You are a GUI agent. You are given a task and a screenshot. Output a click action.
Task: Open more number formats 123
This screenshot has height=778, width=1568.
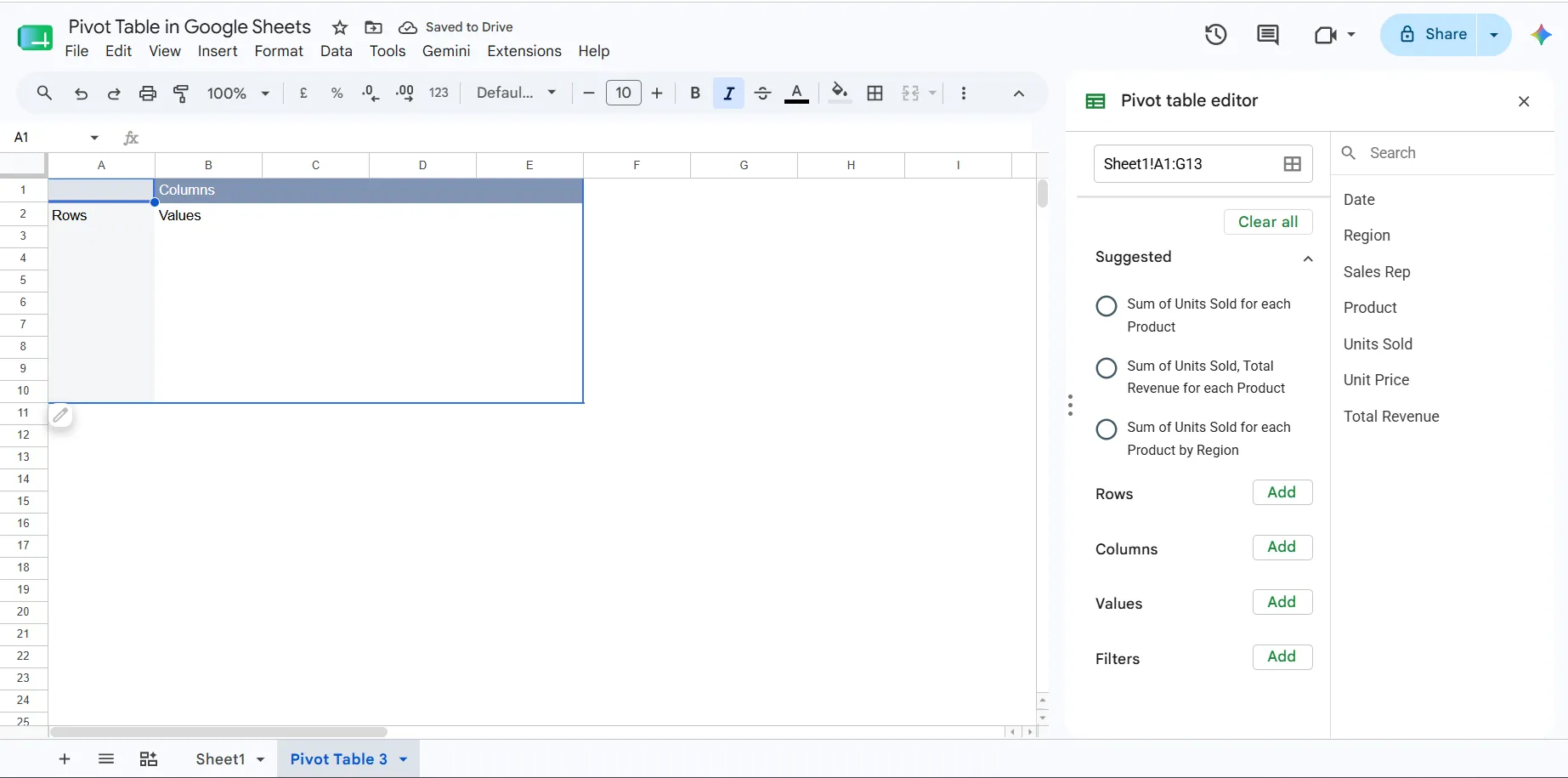pyautogui.click(x=439, y=94)
